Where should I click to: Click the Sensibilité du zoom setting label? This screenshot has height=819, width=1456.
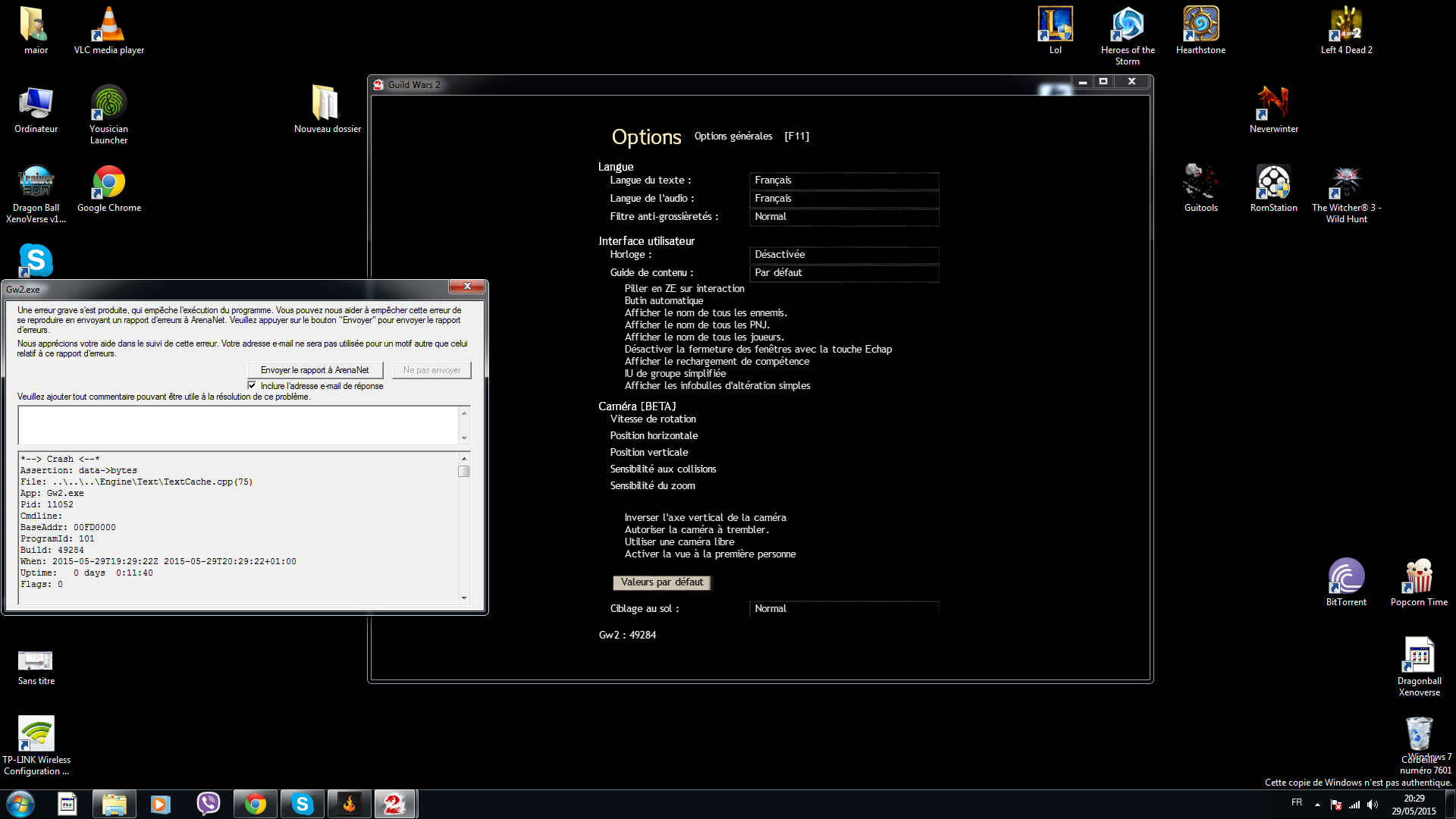[652, 485]
